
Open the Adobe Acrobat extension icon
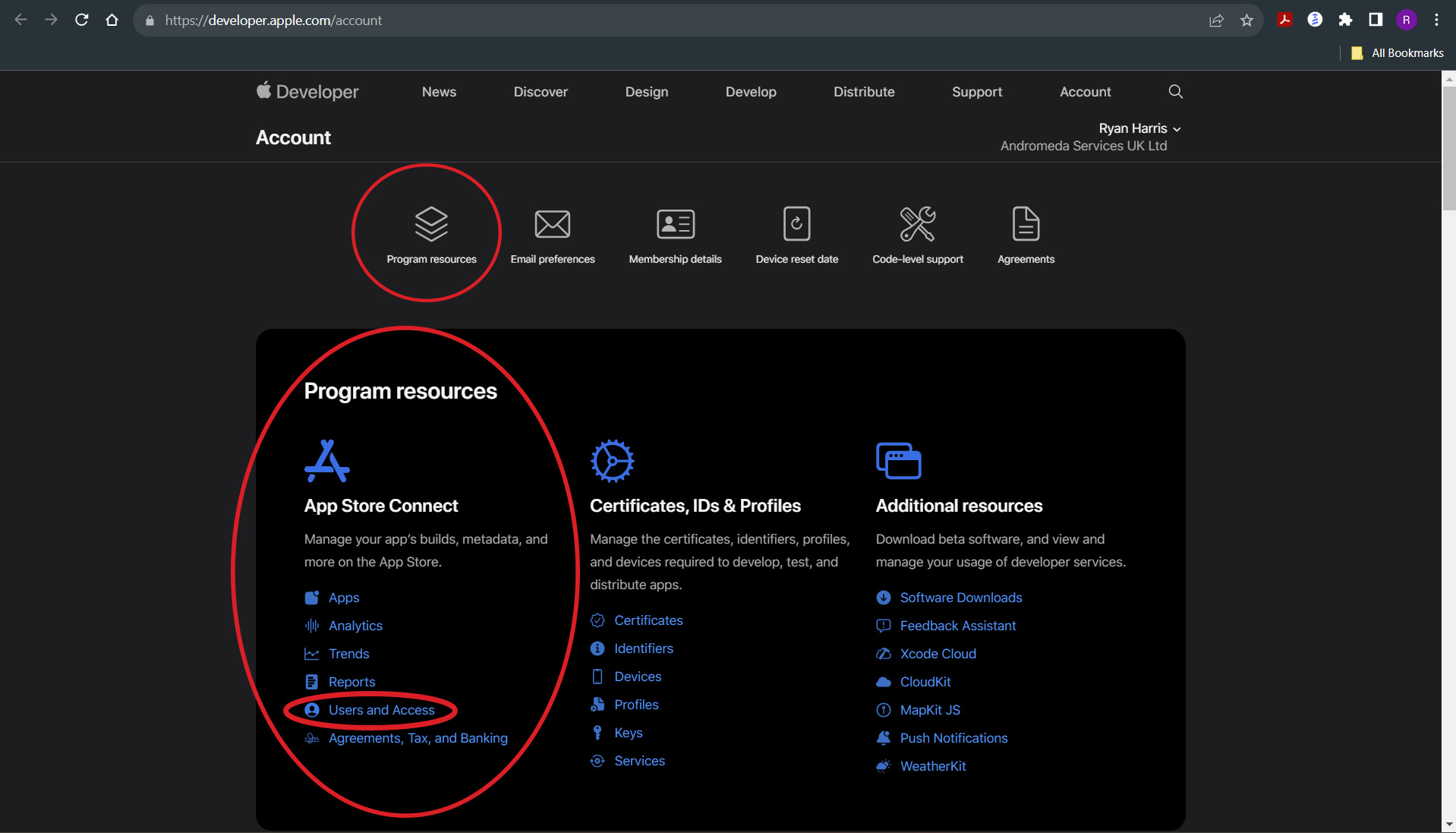click(x=1284, y=20)
